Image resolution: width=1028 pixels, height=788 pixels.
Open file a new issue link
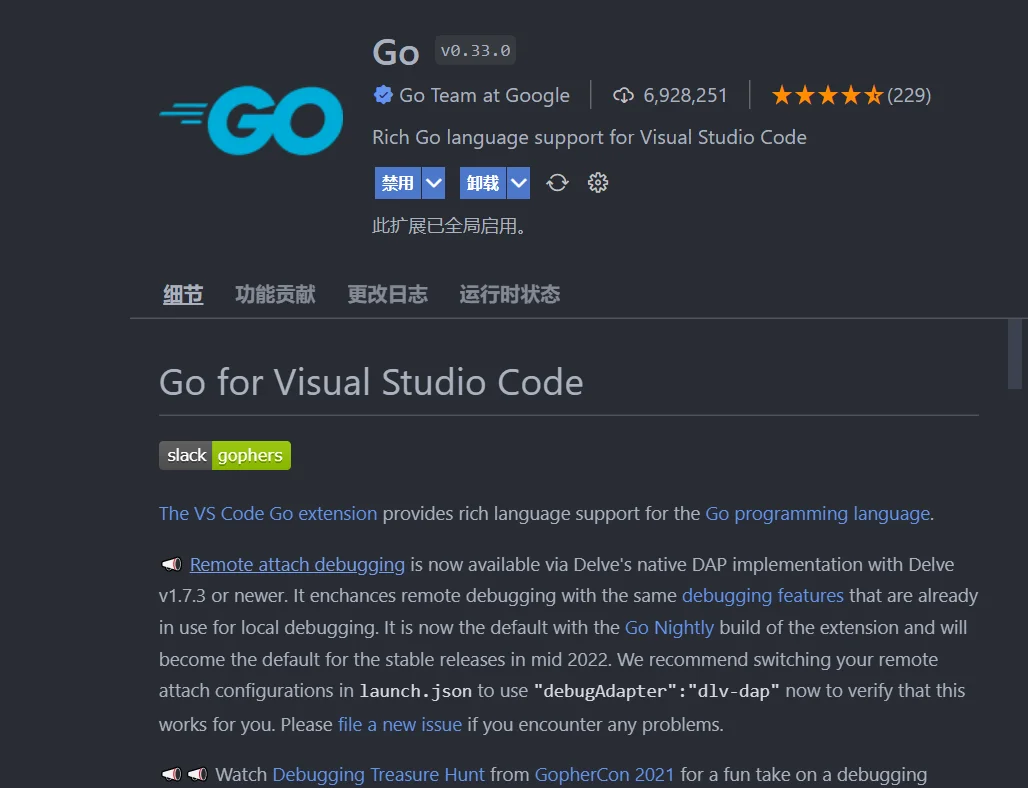(x=400, y=724)
